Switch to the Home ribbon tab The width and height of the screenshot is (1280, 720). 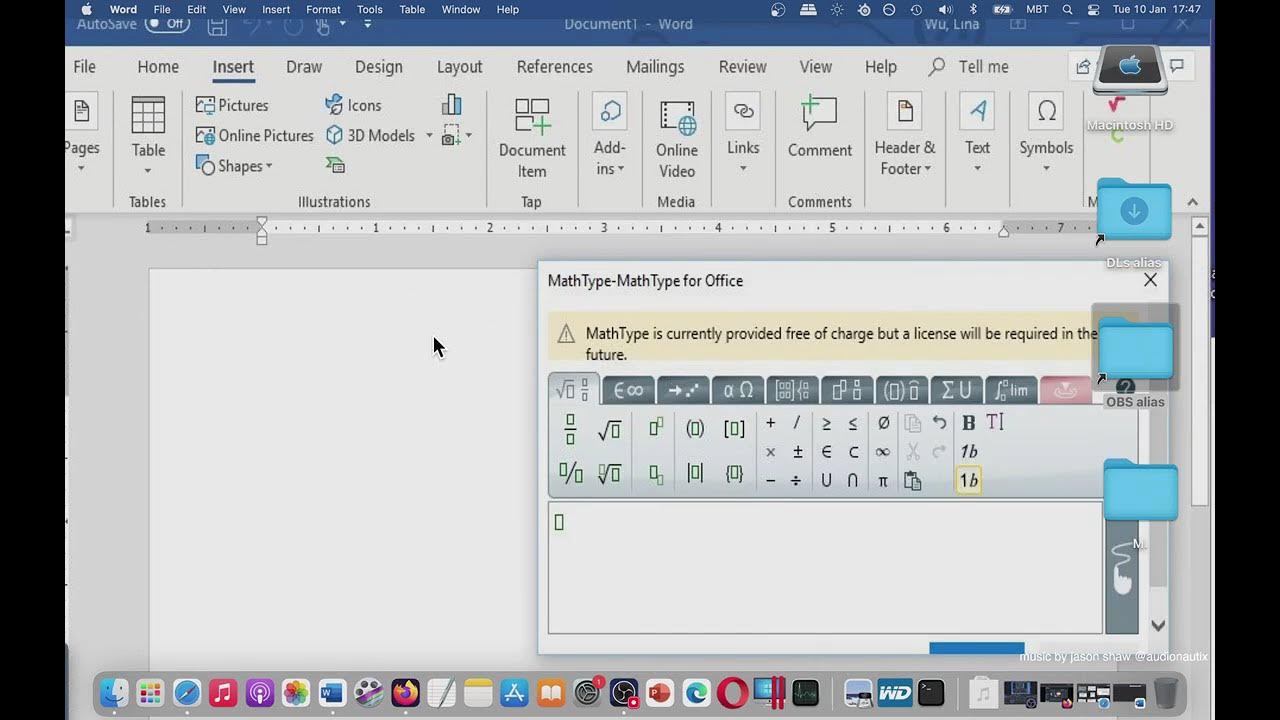(158, 67)
